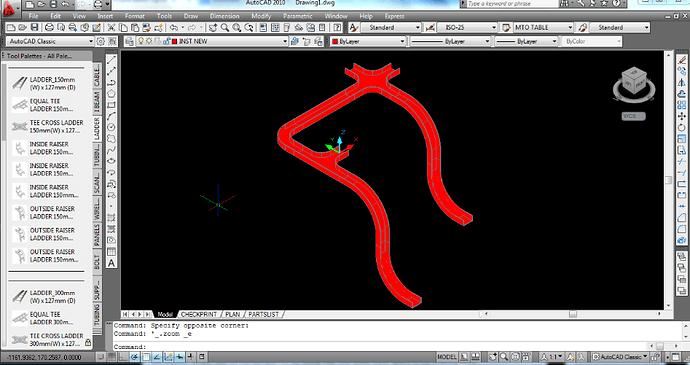Switch to the CHECKPRINT layout tab
Screen dimensions: 690x365
click(199, 314)
